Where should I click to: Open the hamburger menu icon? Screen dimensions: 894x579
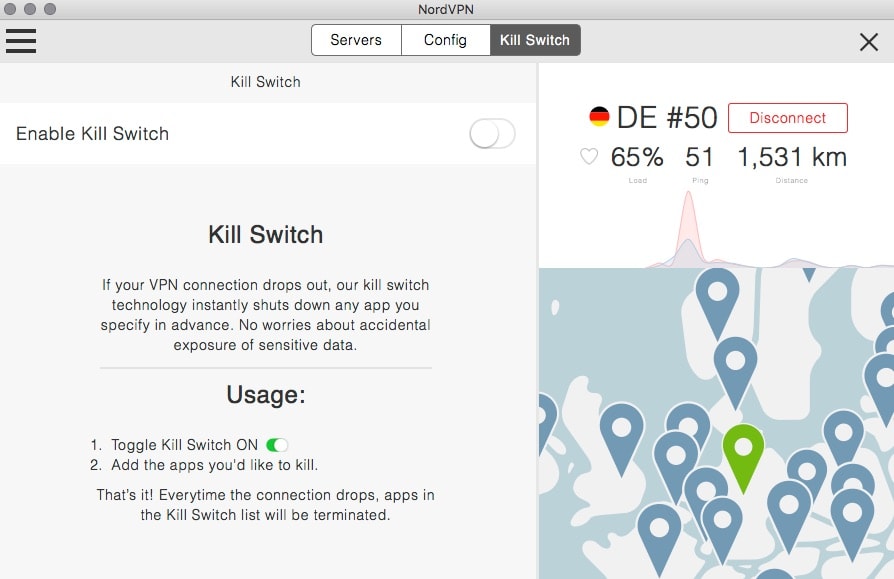(21, 41)
